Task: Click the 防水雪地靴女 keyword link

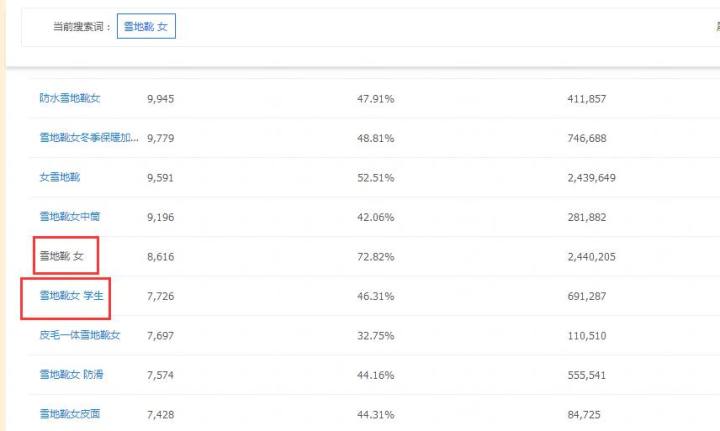Action: coord(70,98)
